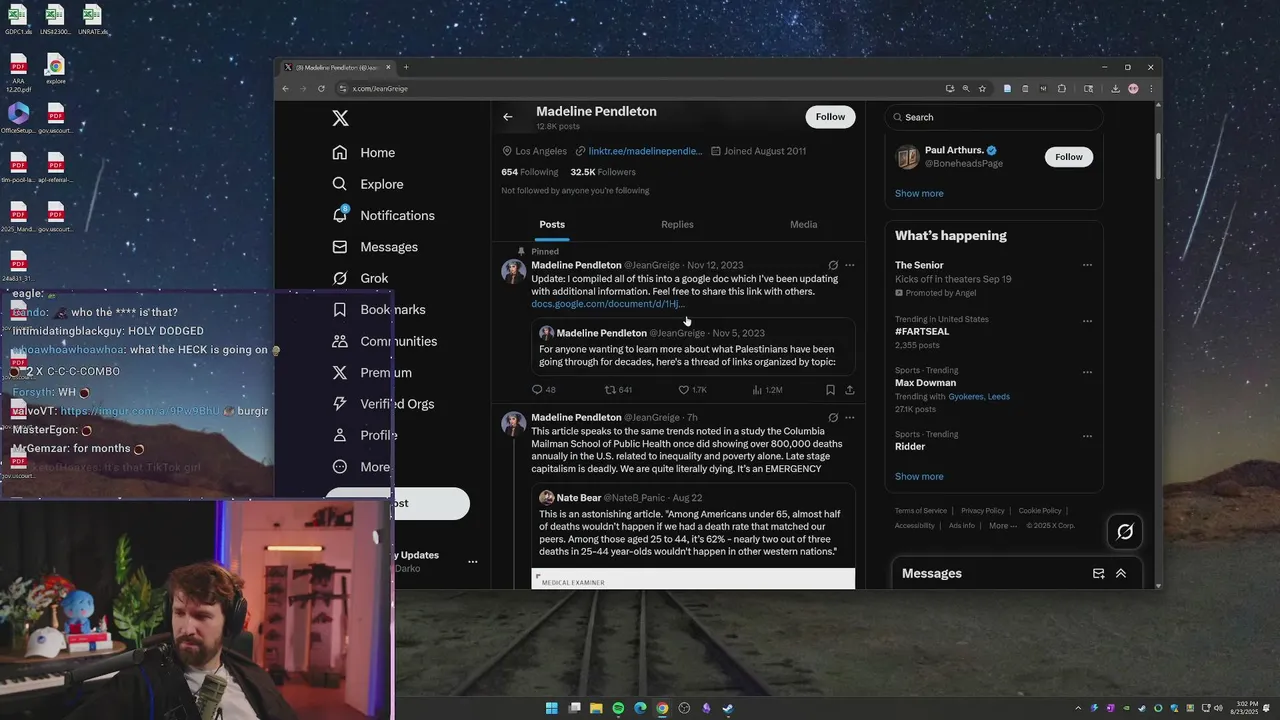This screenshot has height=720, width=1280.
Task: Open docs.google.com link in pinned post
Action: coord(607,304)
